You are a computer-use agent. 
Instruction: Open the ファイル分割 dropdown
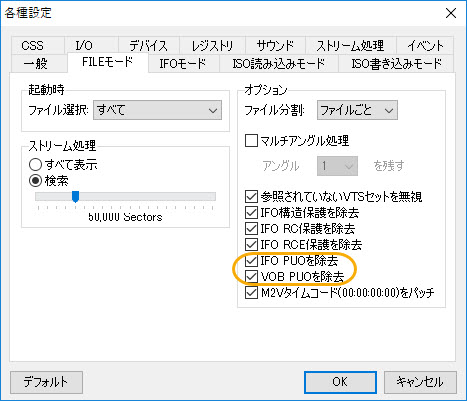[357, 110]
